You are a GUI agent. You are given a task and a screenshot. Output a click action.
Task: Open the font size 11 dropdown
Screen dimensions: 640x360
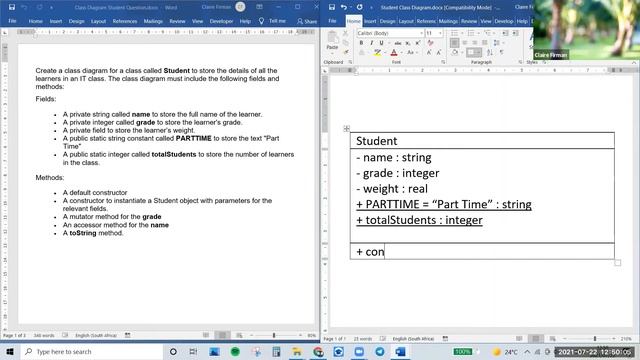tap(440, 33)
